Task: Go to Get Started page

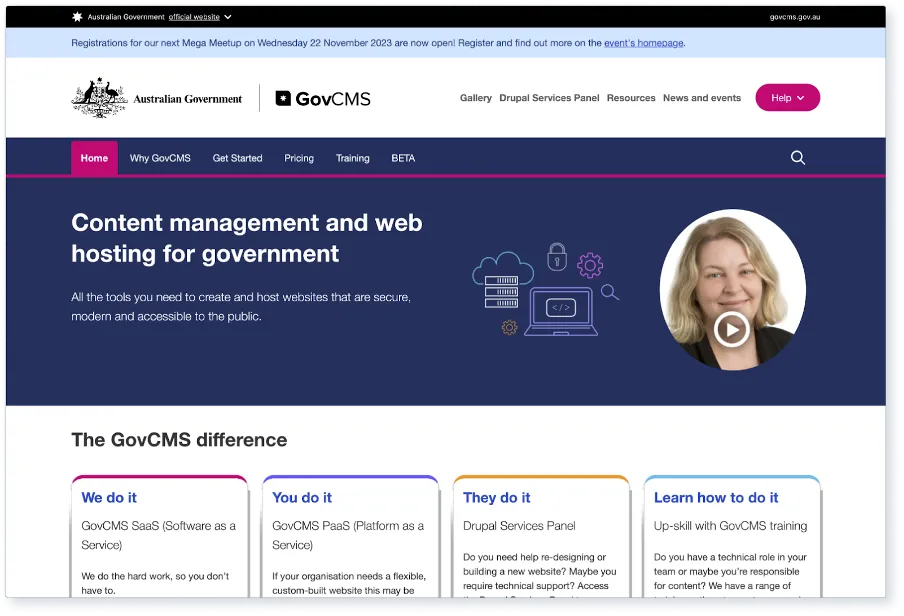Action: point(237,158)
